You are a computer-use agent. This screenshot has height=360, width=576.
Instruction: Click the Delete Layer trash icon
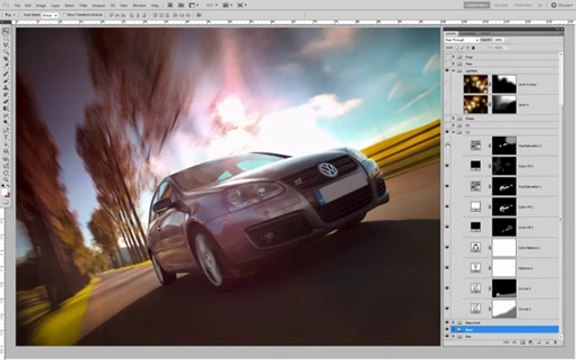555,342
